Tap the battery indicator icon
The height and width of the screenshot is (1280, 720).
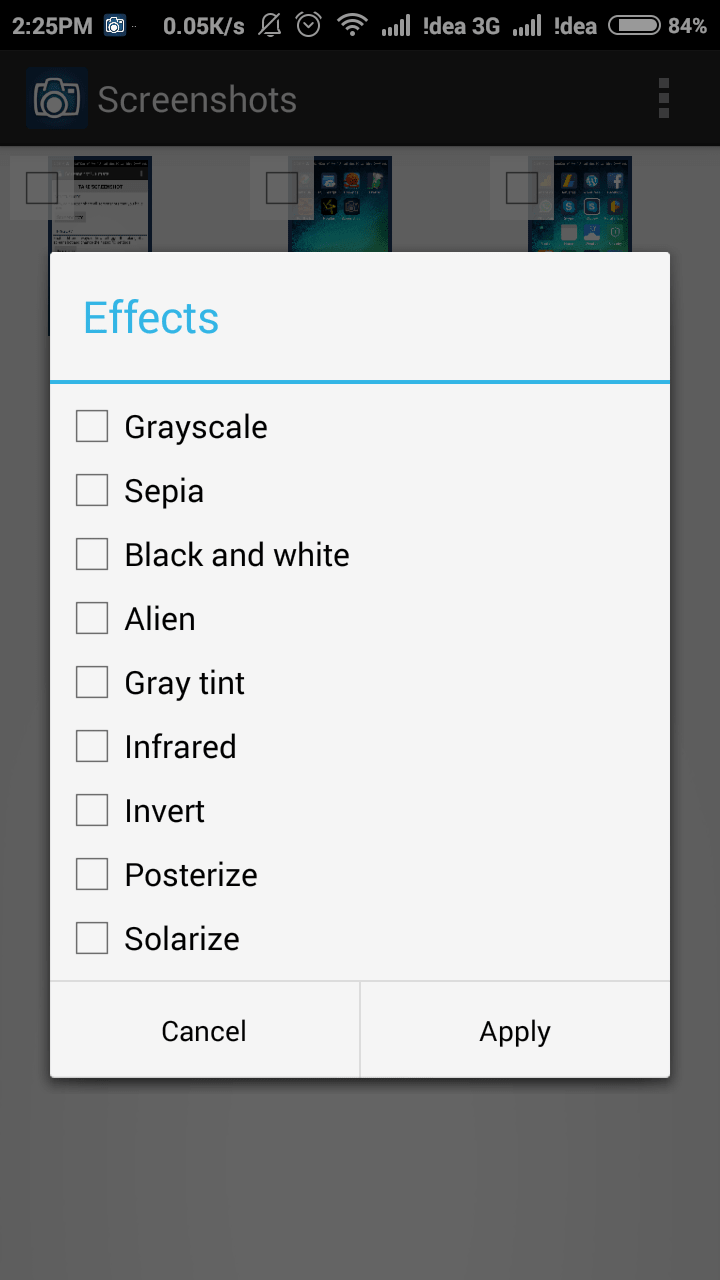[x=634, y=26]
